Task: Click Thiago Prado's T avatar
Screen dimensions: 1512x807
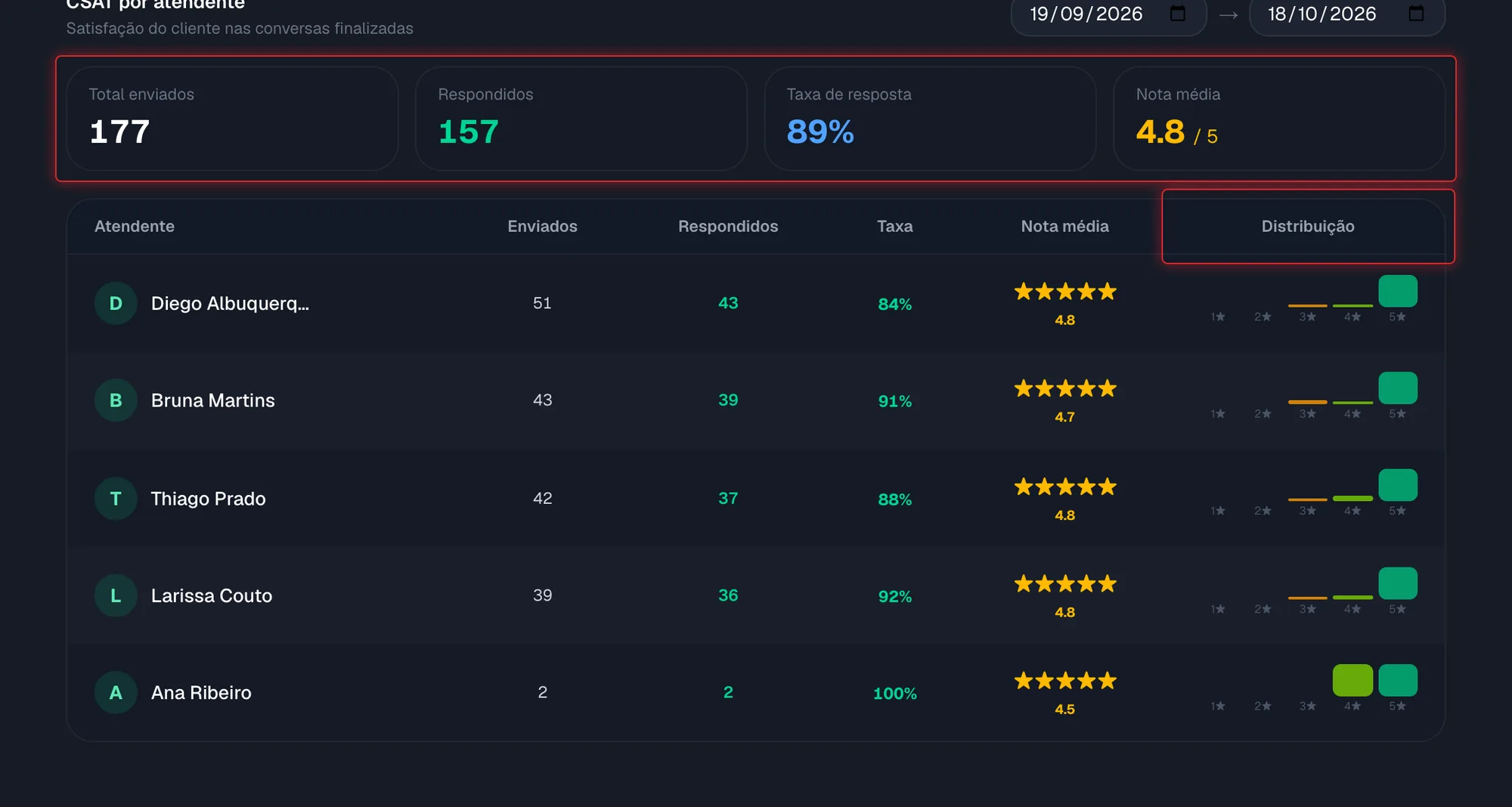Action: [x=116, y=499]
